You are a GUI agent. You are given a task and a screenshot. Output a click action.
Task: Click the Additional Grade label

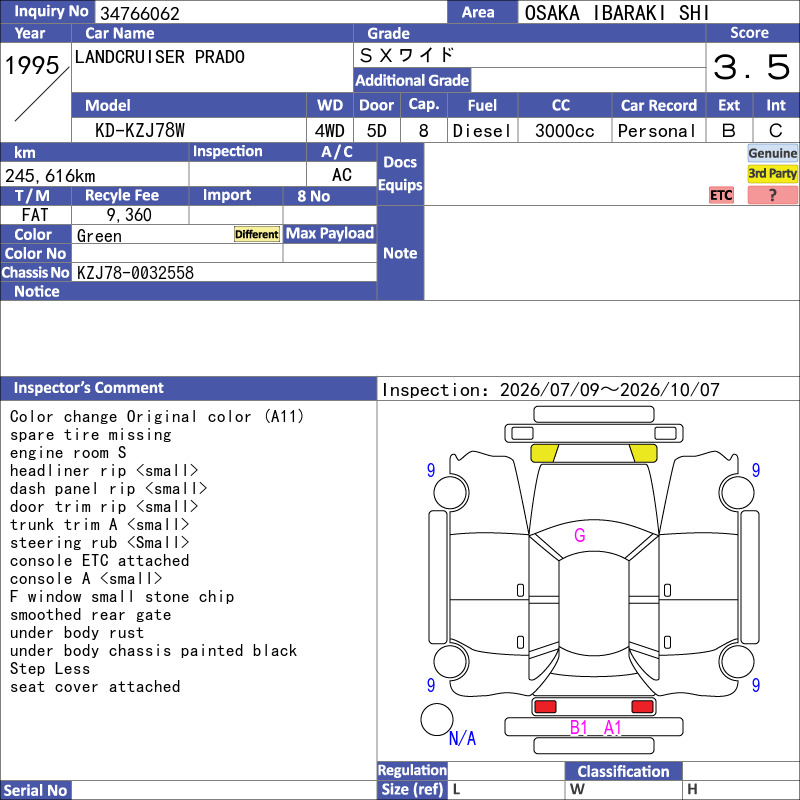(x=412, y=80)
